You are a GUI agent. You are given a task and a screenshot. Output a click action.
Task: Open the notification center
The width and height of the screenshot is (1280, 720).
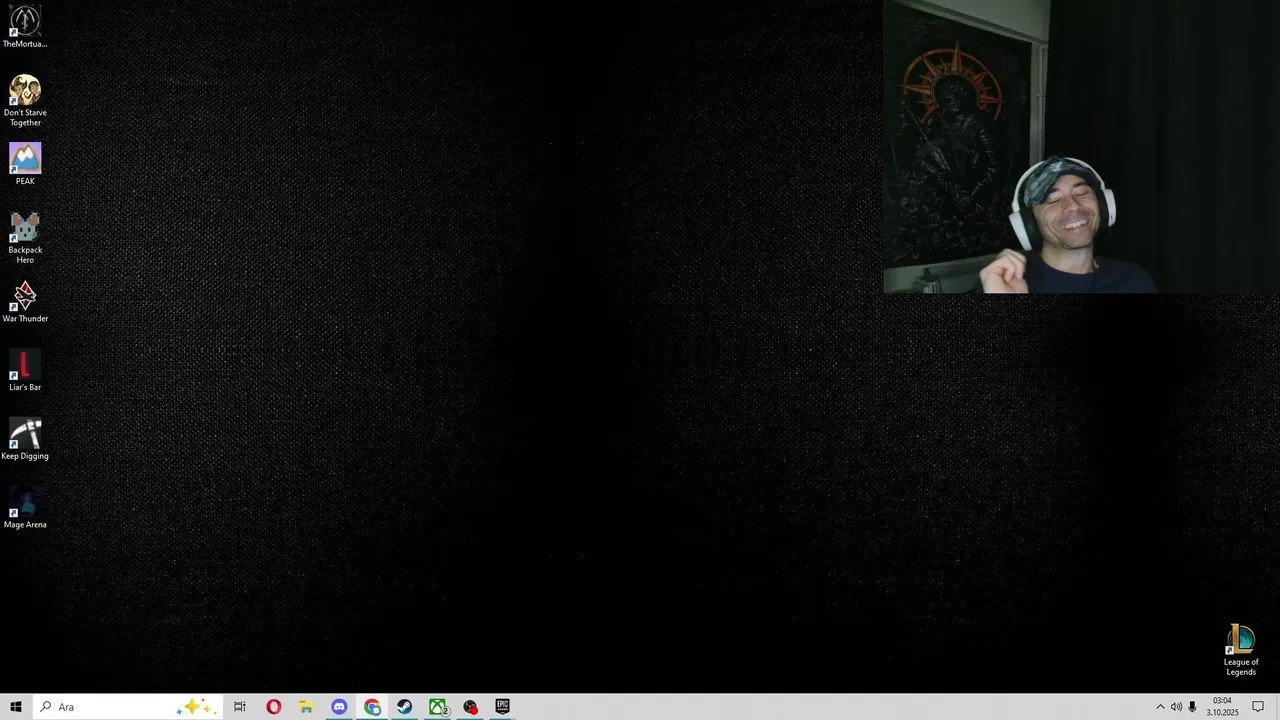1258,707
